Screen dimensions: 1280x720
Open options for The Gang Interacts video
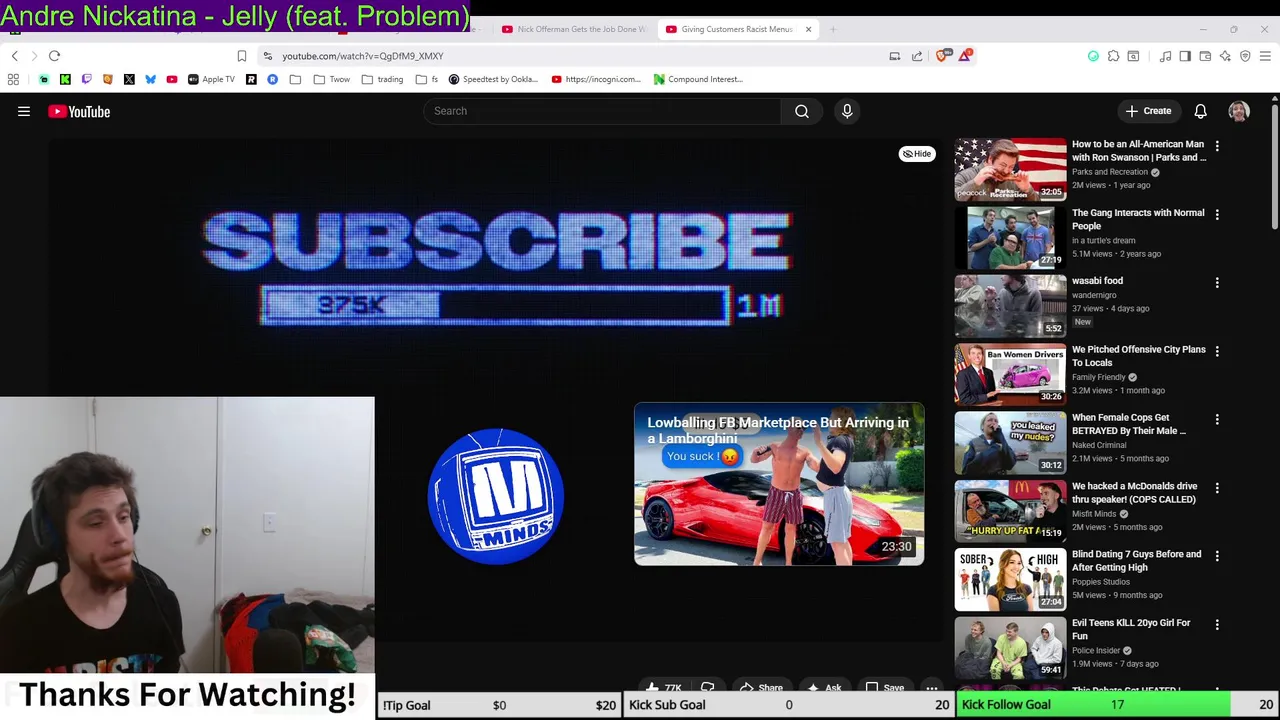click(1217, 214)
